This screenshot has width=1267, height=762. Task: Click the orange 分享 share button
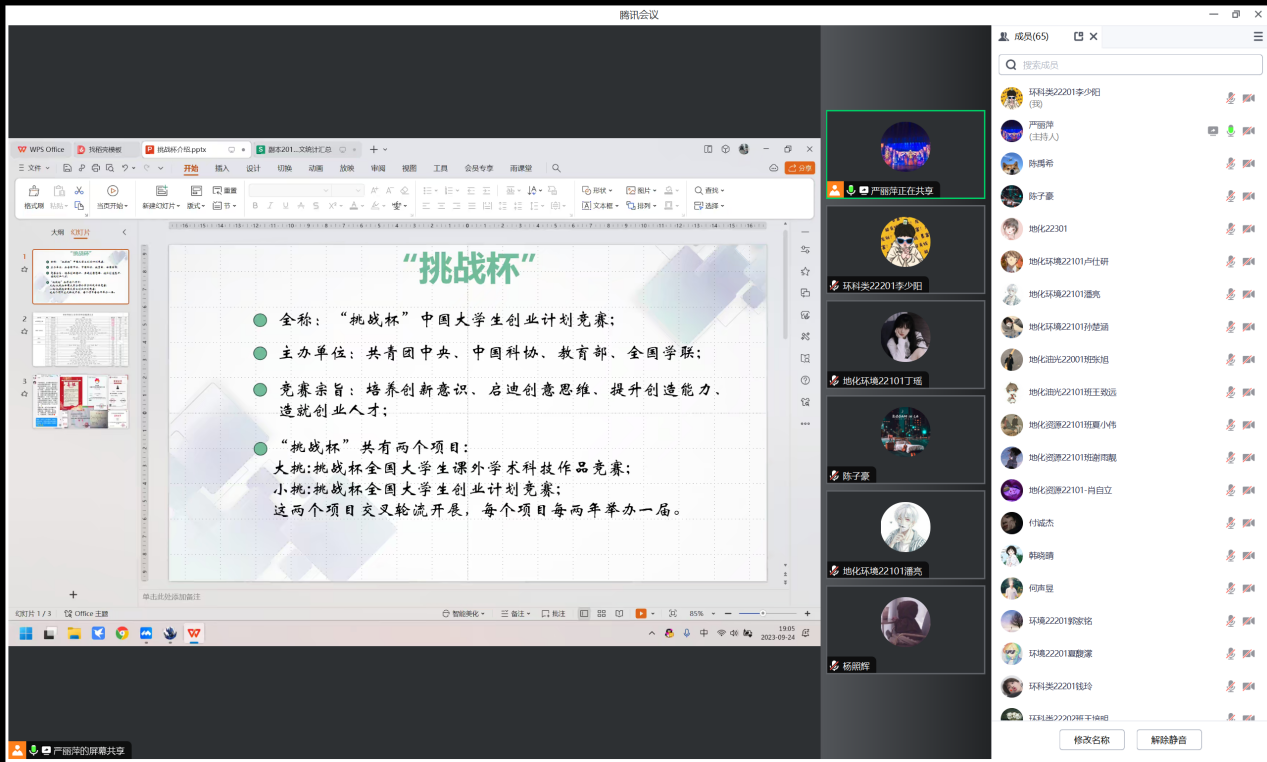(800, 168)
